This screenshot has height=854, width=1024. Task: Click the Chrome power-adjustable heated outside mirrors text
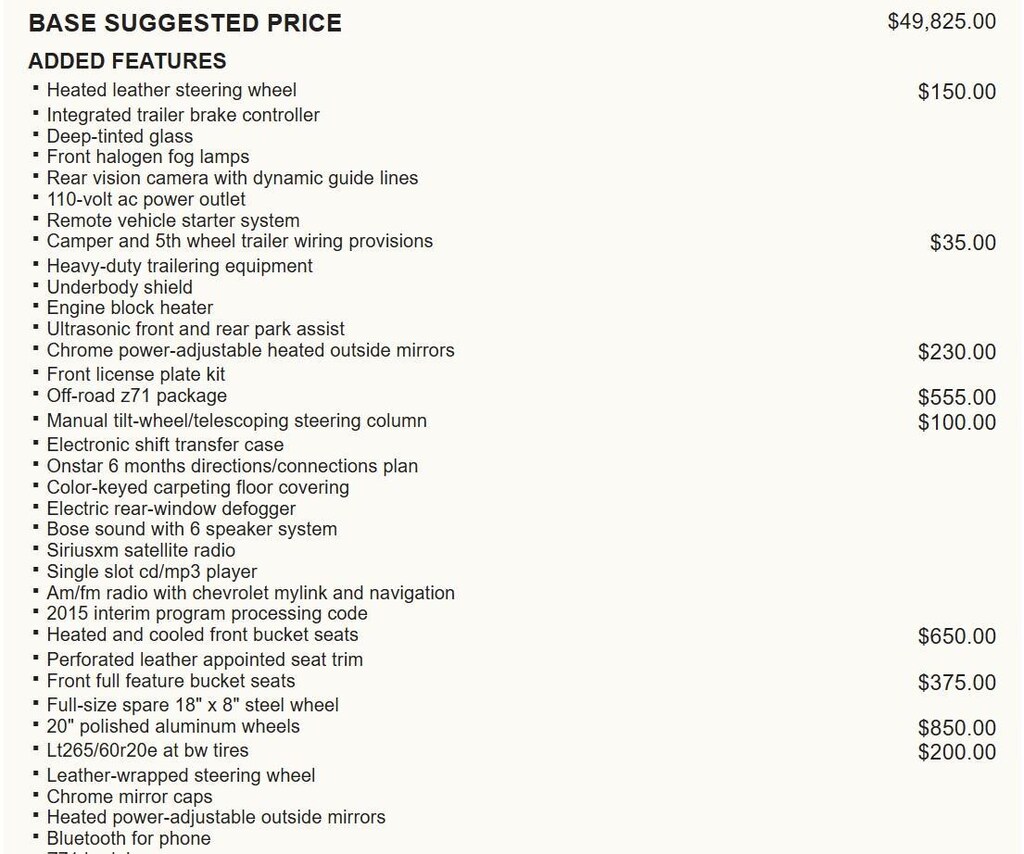pos(250,350)
